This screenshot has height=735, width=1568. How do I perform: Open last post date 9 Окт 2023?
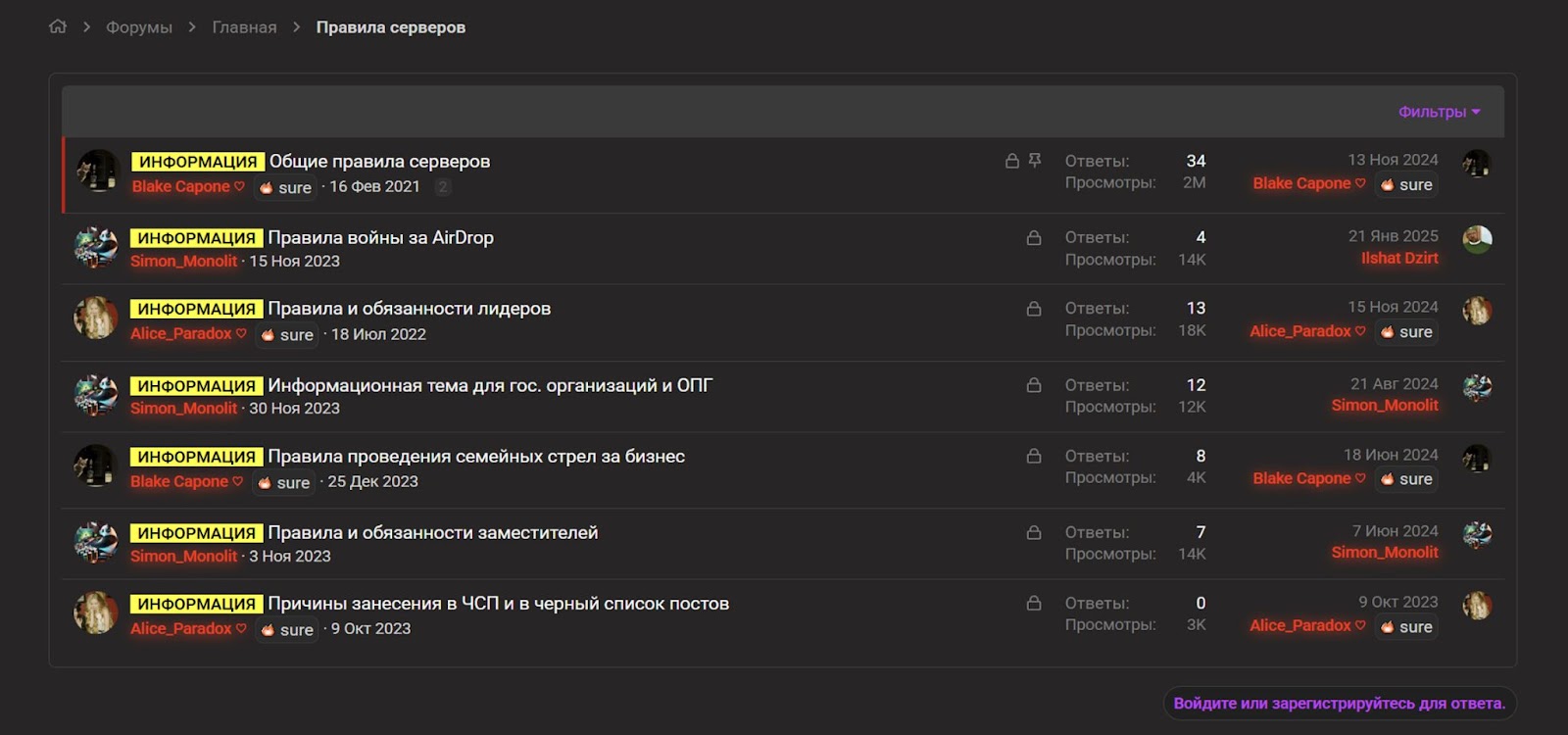pos(1398,602)
